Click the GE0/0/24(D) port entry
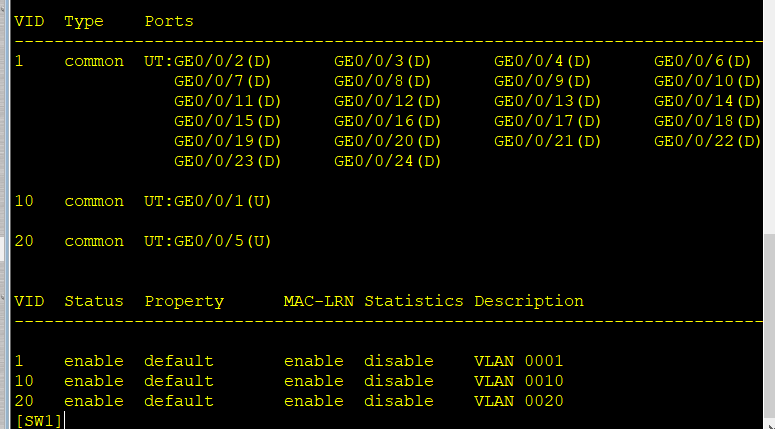The image size is (775, 429). 387,161
